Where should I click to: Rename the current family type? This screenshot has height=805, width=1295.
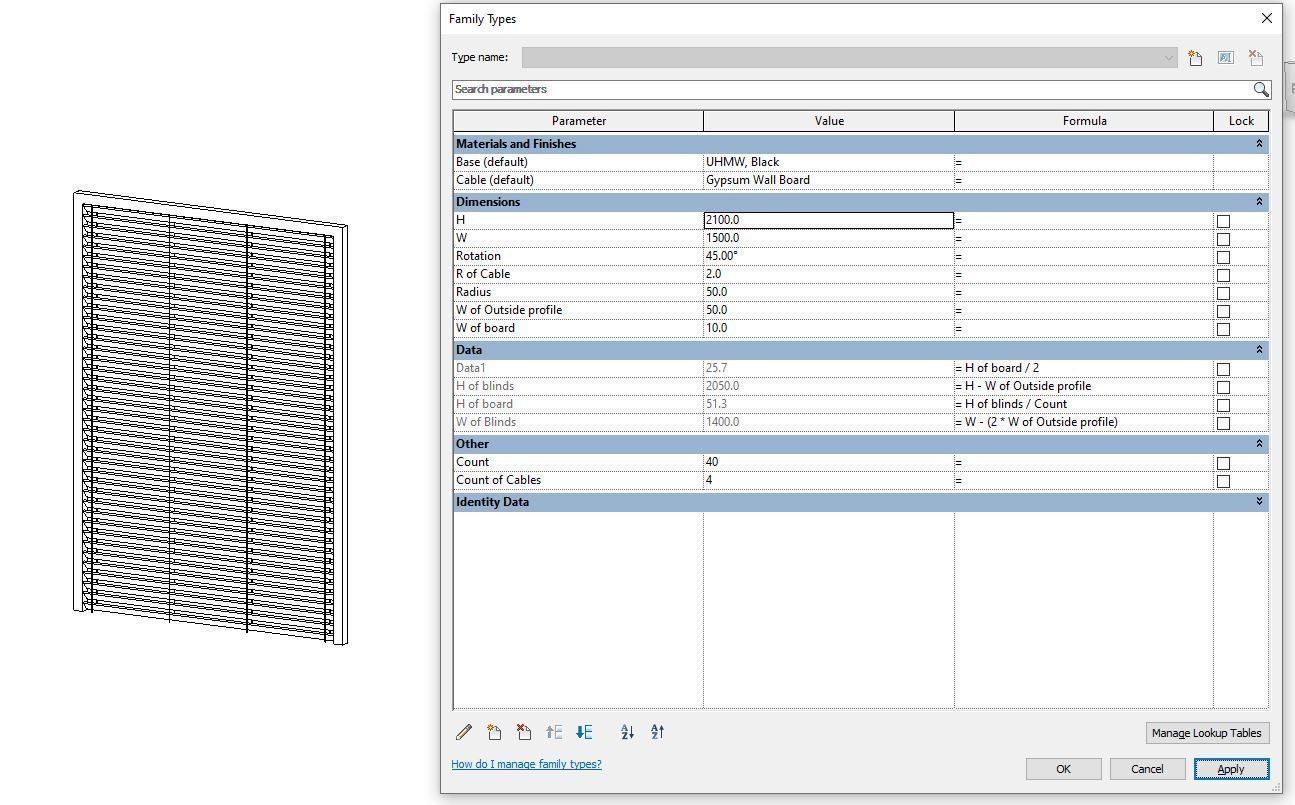[1225, 57]
